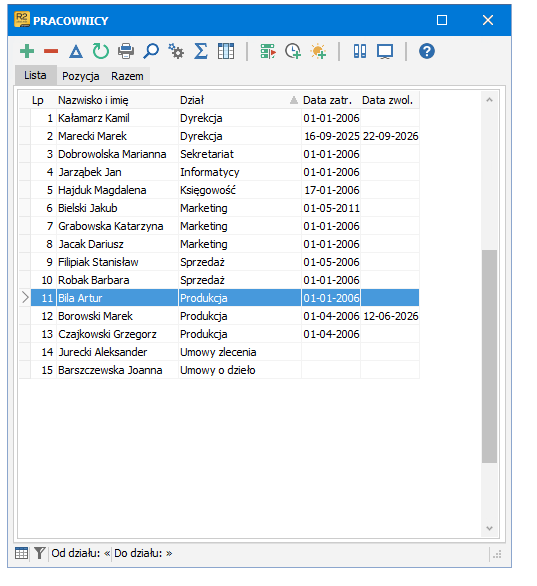Screen dimensions: 537x586
Task: Select the row Robak Barbara
Action: (x=219, y=280)
